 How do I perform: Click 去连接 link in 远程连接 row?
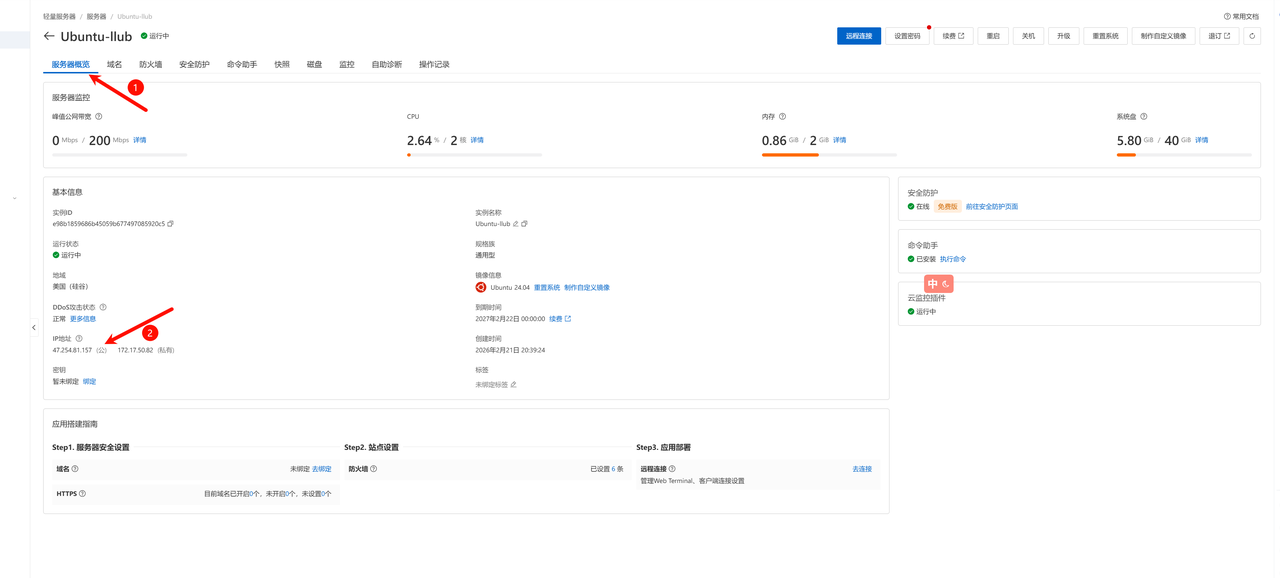click(862, 469)
